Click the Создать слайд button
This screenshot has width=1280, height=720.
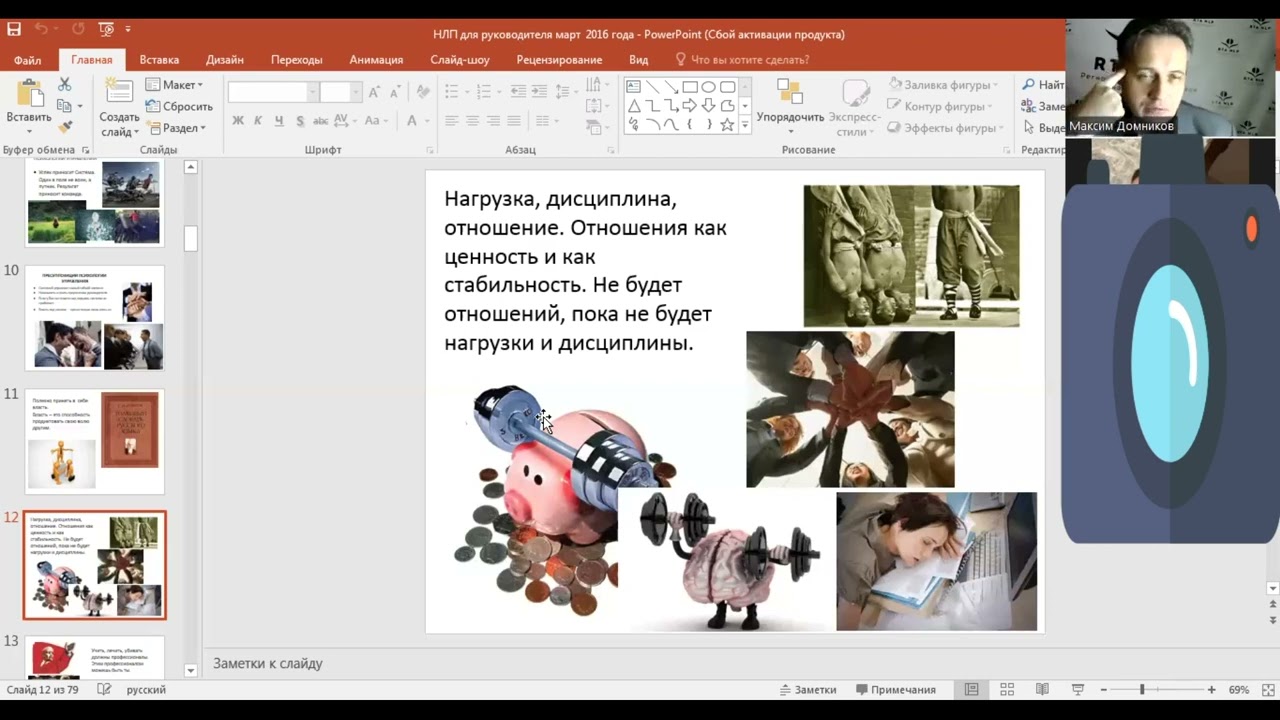coord(119,107)
